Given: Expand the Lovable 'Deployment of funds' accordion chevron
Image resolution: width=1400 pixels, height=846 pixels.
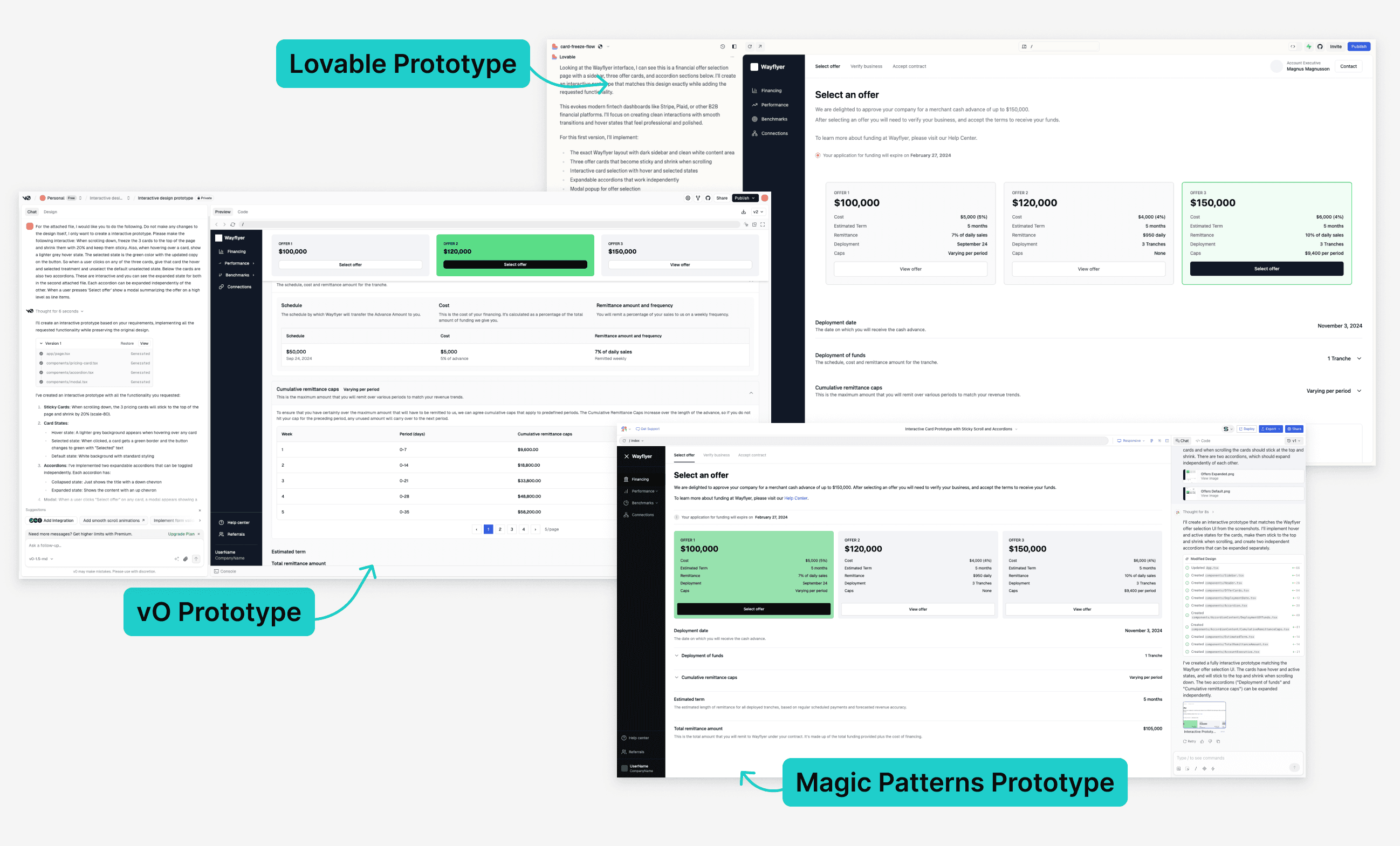Looking at the screenshot, I should [1359, 358].
